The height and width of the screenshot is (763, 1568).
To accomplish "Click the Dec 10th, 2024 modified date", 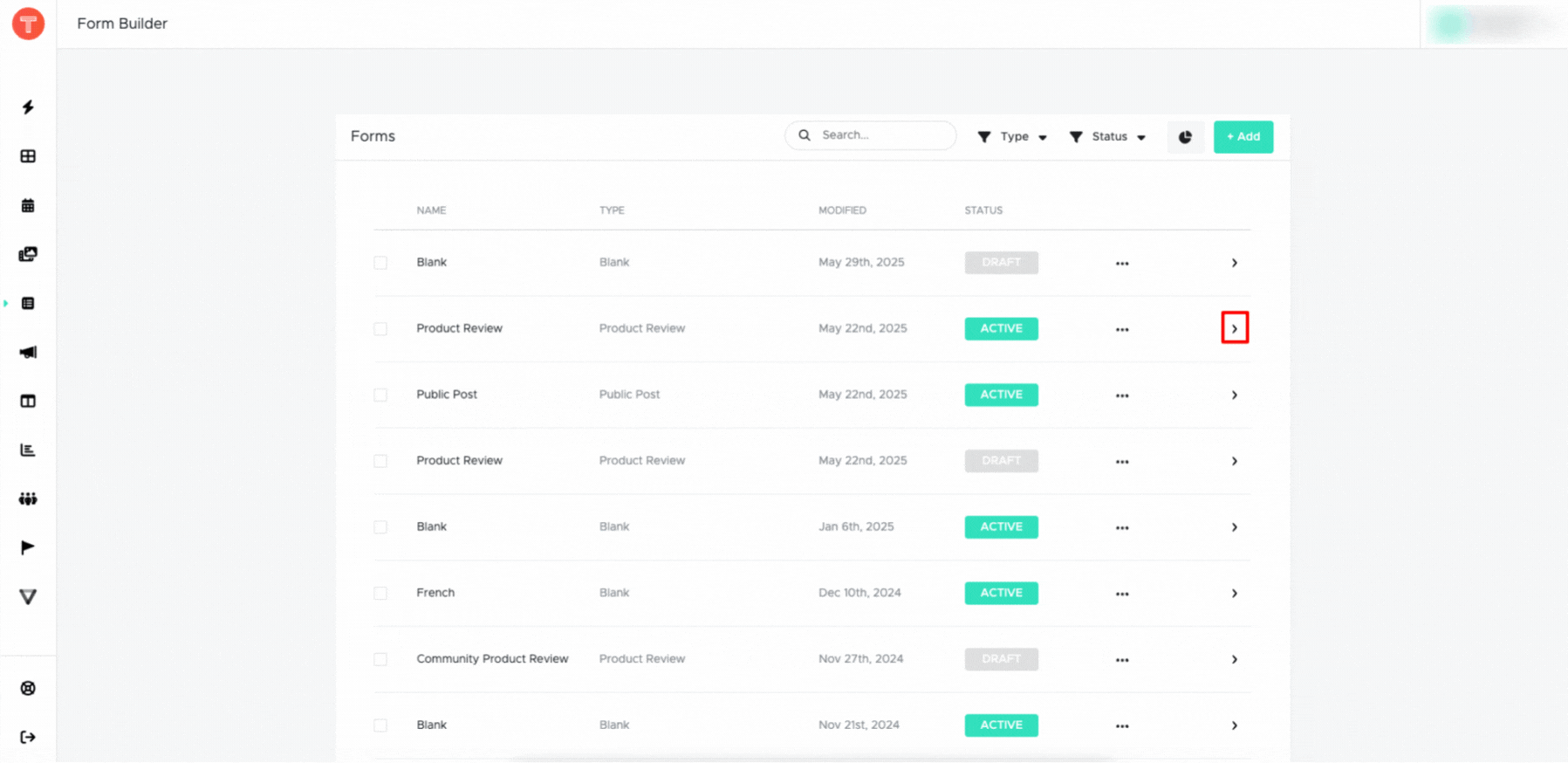I will point(859,593).
